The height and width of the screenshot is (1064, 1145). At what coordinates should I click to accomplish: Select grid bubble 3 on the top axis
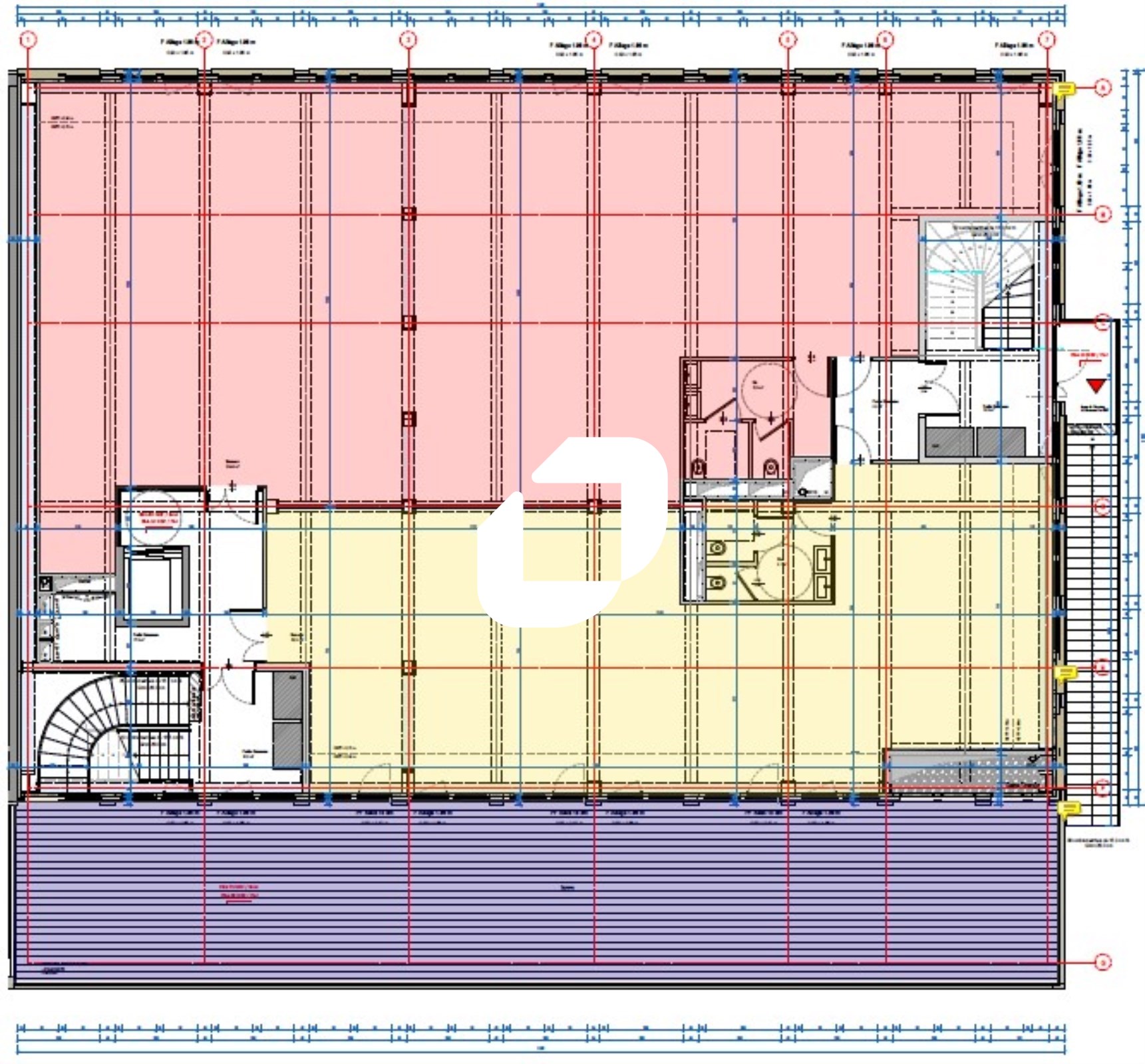tap(409, 40)
